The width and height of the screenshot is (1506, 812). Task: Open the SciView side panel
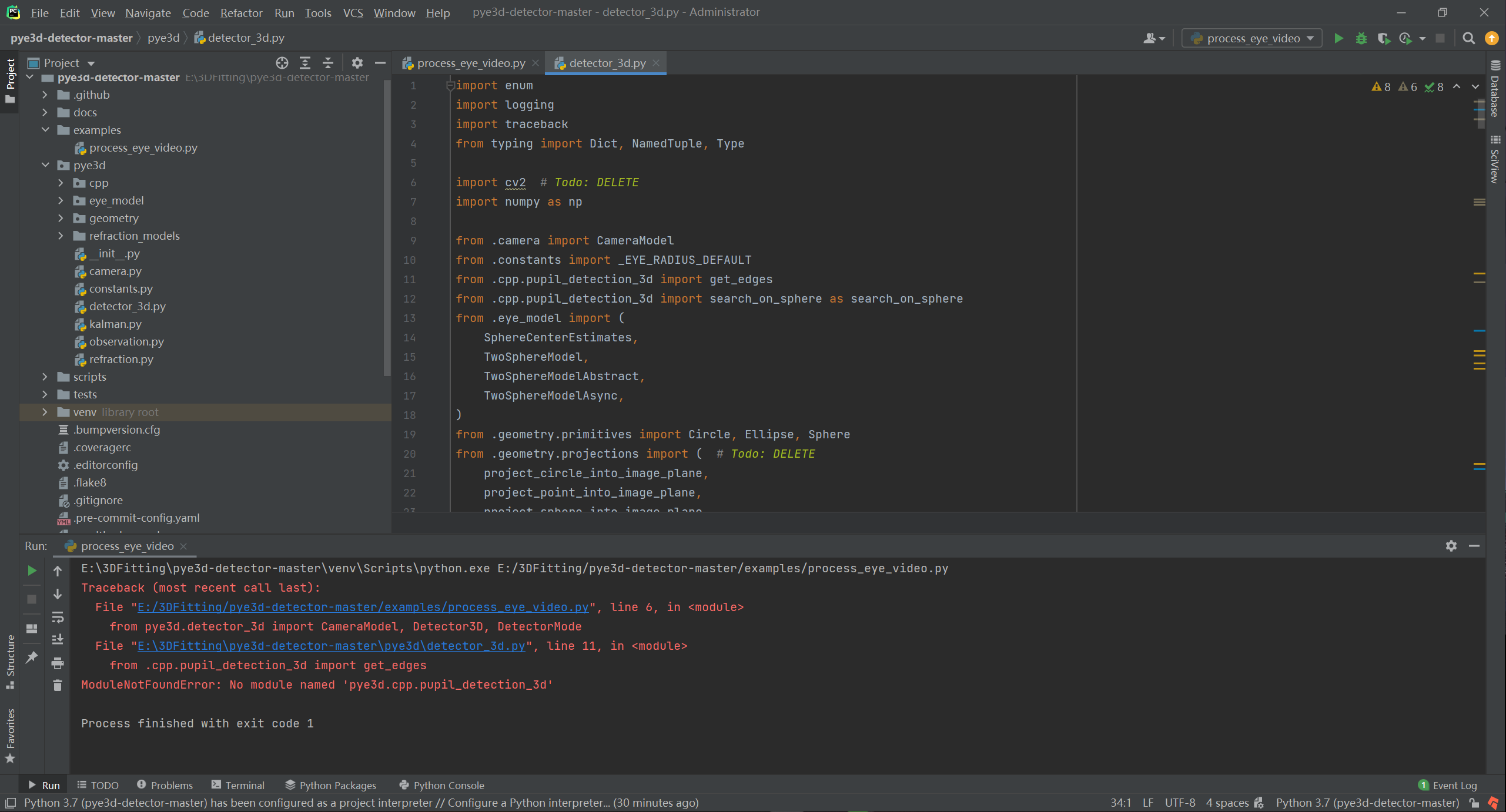pos(1495,159)
